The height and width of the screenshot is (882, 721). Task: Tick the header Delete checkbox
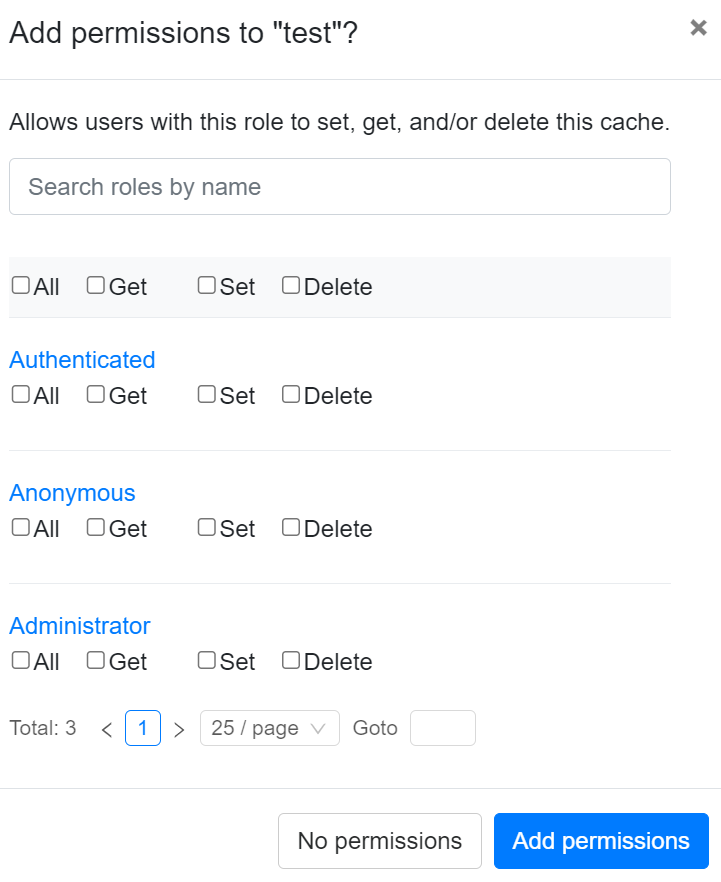[x=291, y=286]
